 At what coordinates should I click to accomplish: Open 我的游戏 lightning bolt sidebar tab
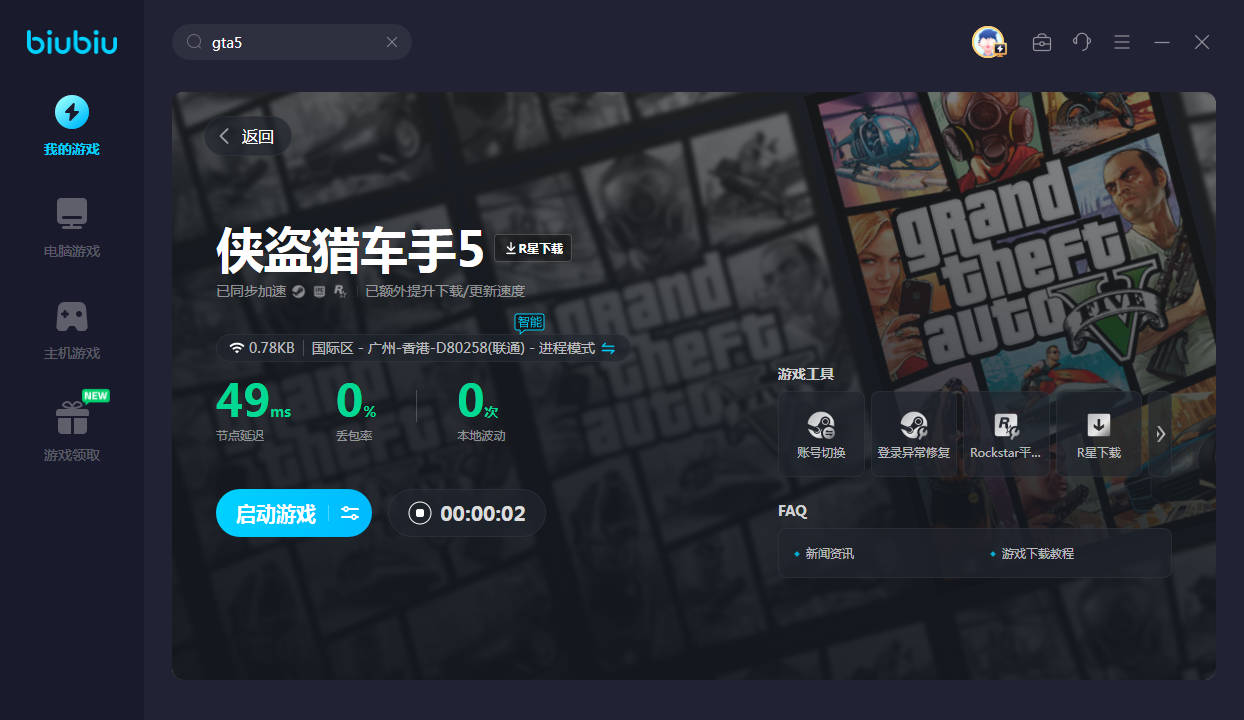pyautogui.click(x=71, y=126)
